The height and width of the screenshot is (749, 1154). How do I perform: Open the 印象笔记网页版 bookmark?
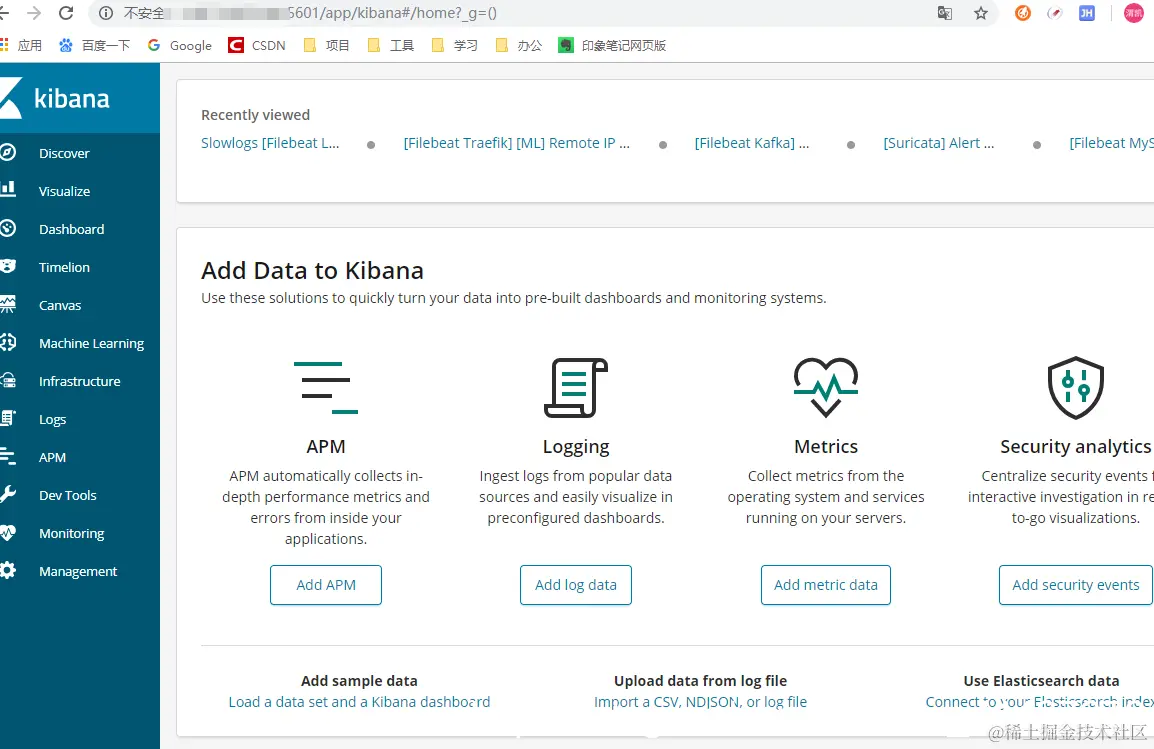coord(612,46)
